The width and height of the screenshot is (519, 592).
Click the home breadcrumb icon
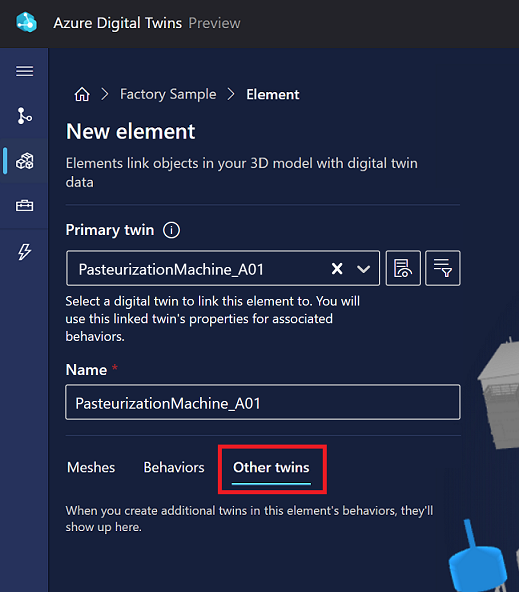tap(82, 94)
